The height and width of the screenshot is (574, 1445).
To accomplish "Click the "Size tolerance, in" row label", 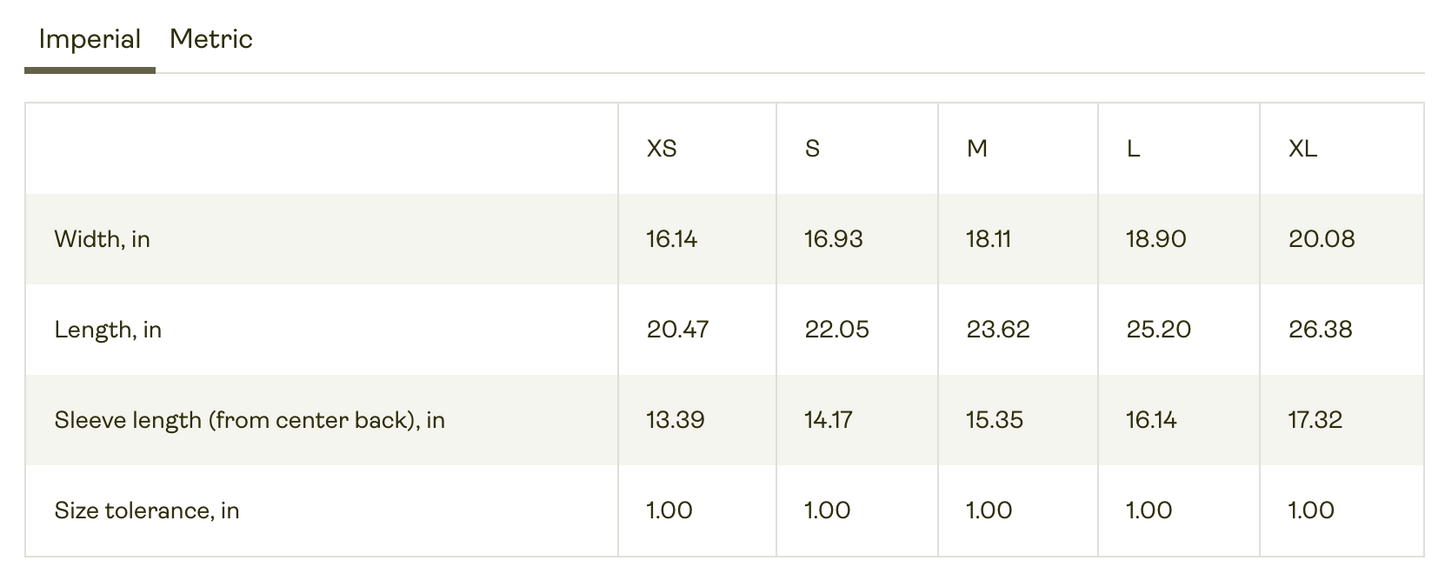I will pyautogui.click(x=147, y=510).
